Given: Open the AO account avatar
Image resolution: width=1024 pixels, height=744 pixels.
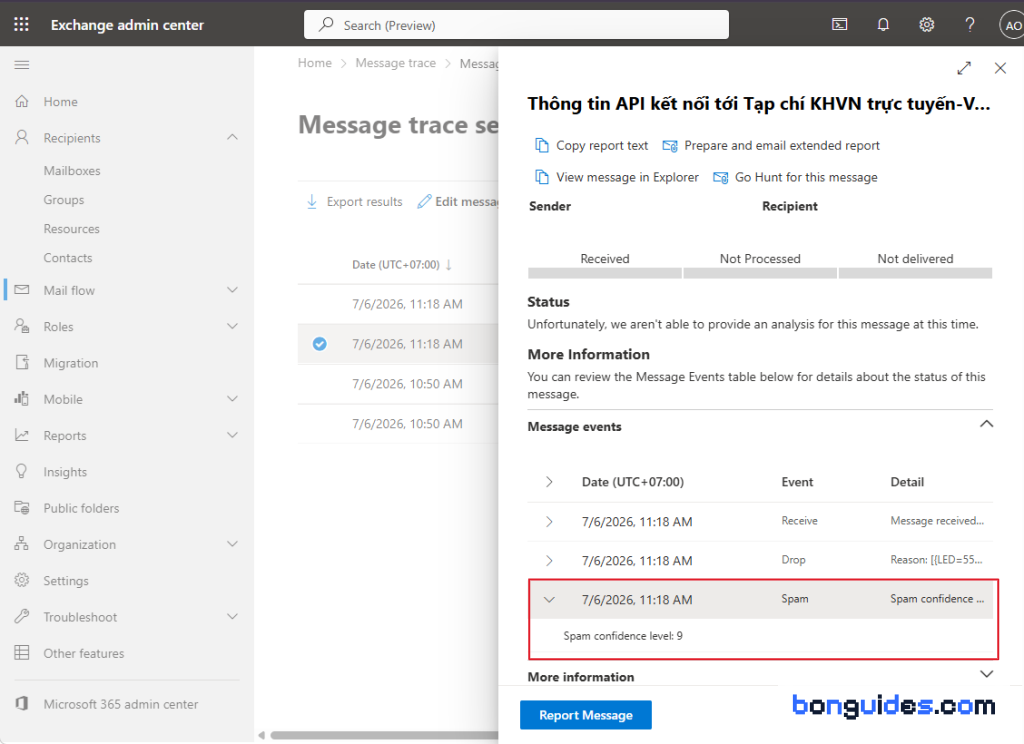Looking at the screenshot, I should coord(1012,25).
